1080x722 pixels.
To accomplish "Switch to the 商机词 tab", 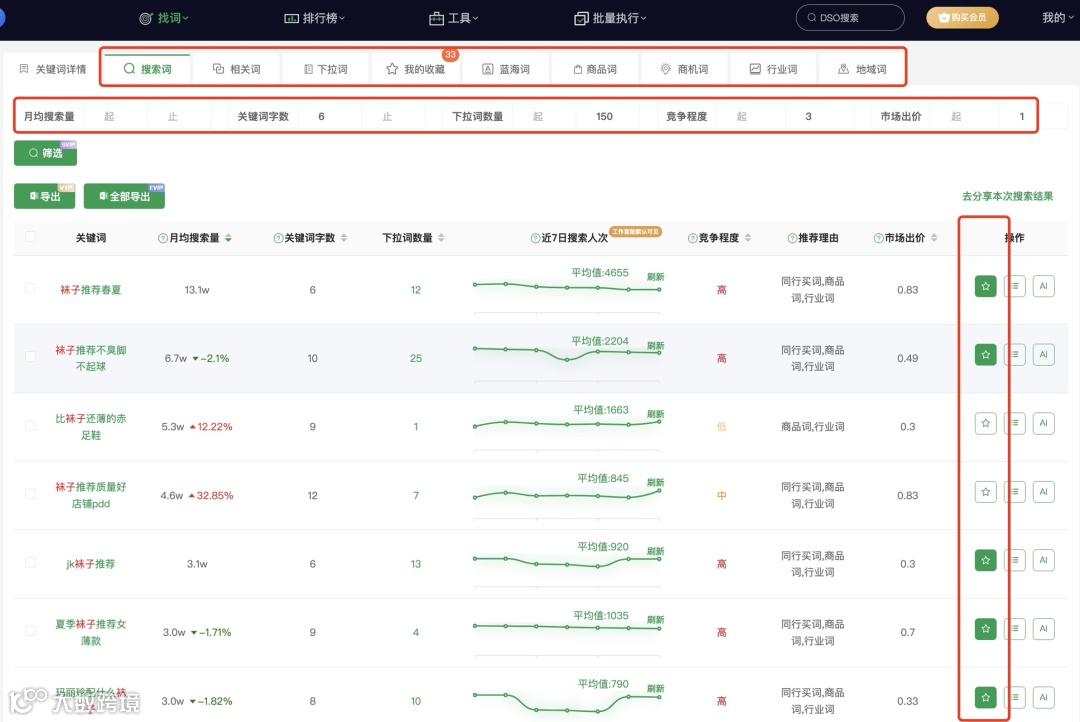I will pyautogui.click(x=684, y=69).
